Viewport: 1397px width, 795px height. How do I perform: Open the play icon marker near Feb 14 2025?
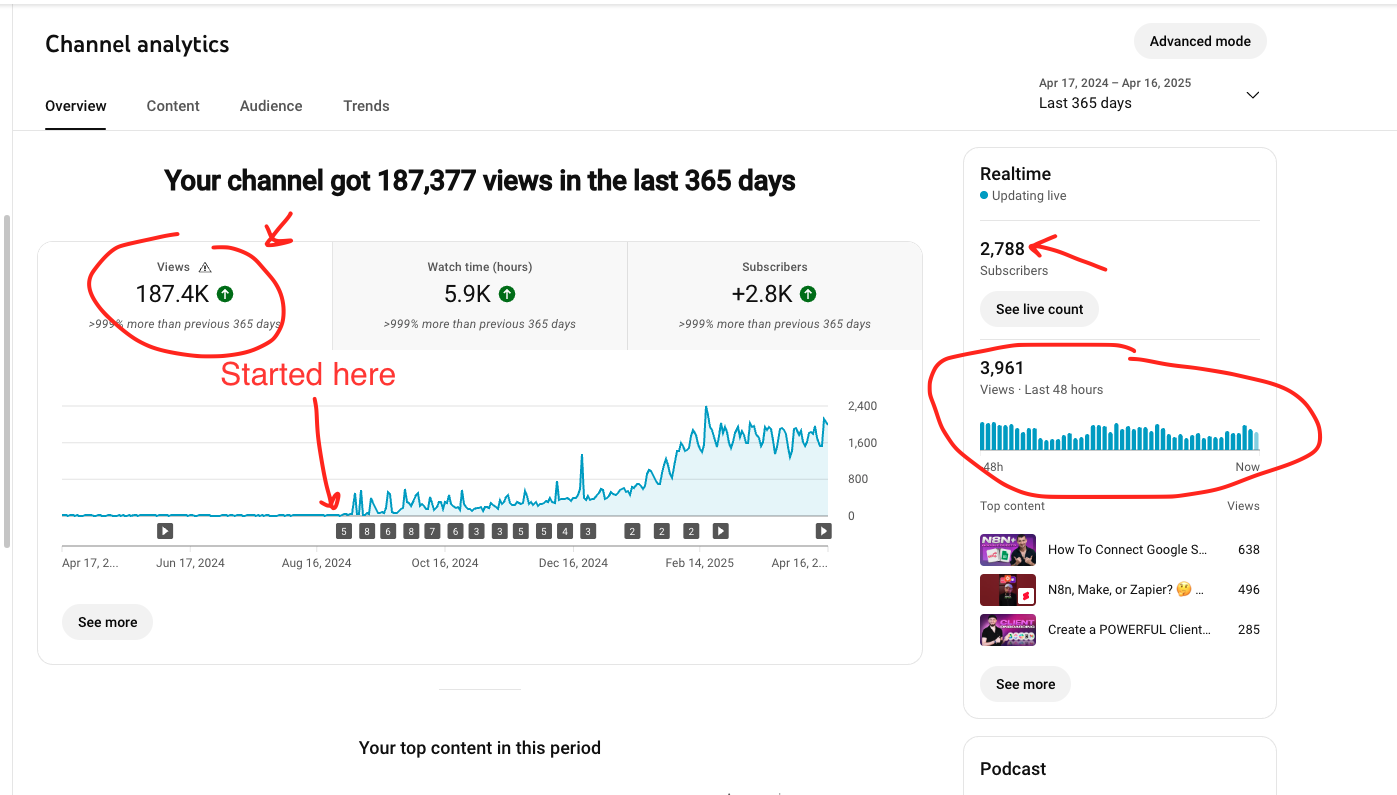pyautogui.click(x=721, y=531)
